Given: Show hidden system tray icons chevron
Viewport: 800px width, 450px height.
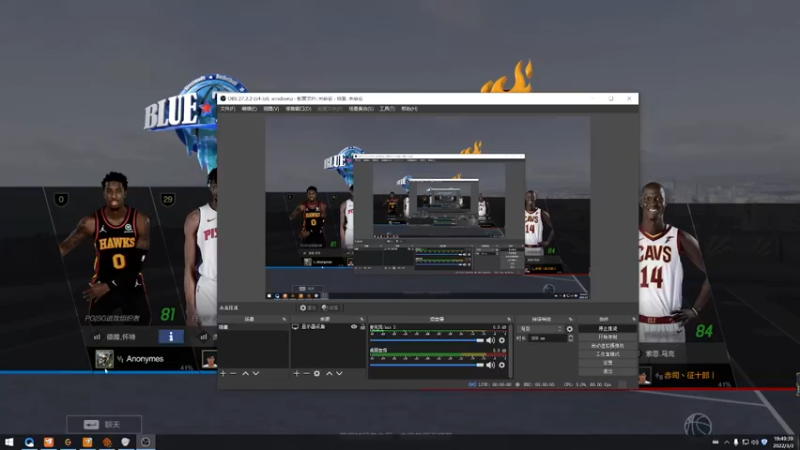Looking at the screenshot, I should click(727, 442).
